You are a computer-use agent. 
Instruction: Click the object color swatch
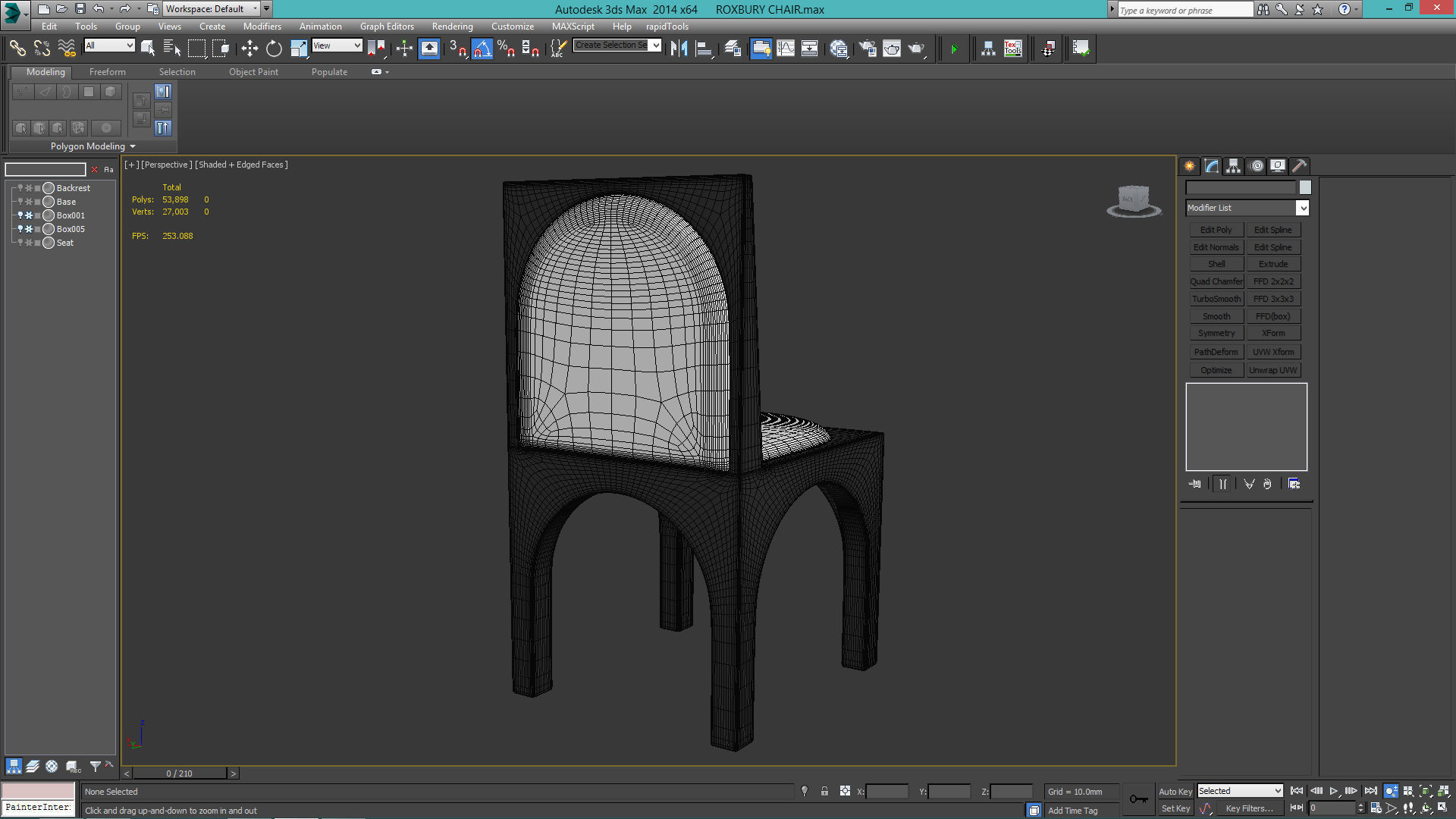click(x=1305, y=187)
